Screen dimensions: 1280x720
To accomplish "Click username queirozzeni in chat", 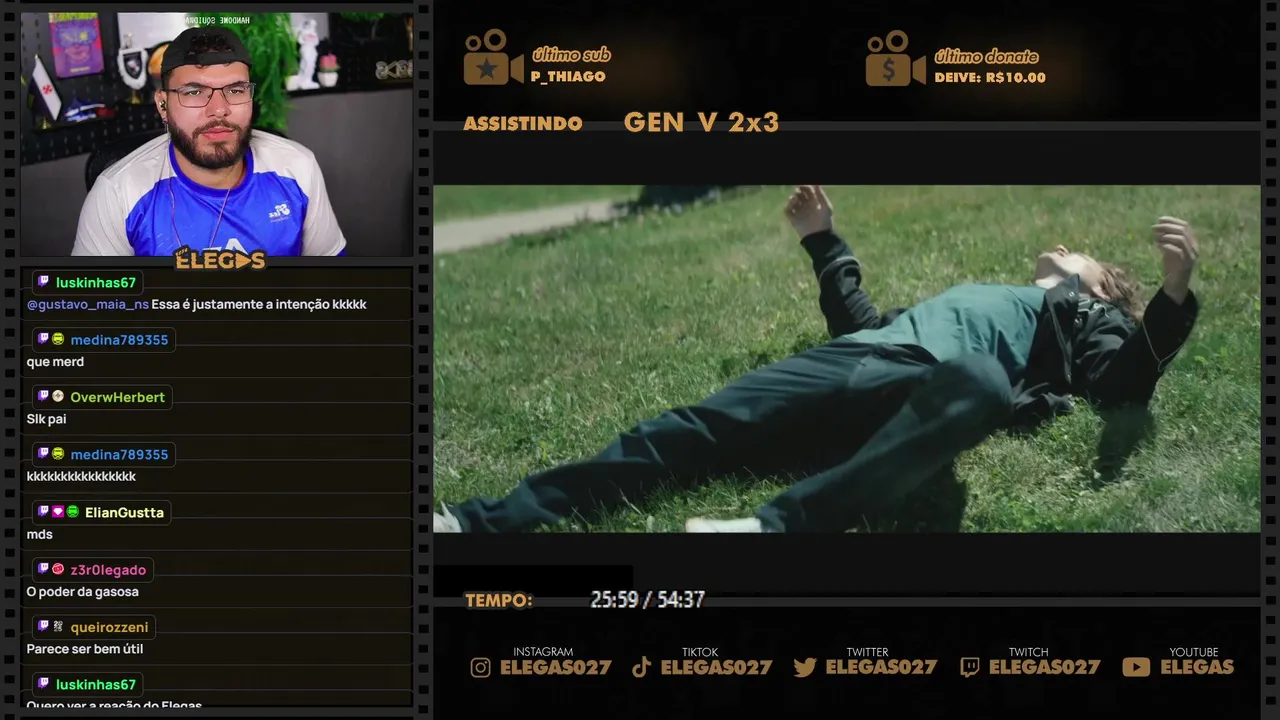I will pyautogui.click(x=109, y=627).
